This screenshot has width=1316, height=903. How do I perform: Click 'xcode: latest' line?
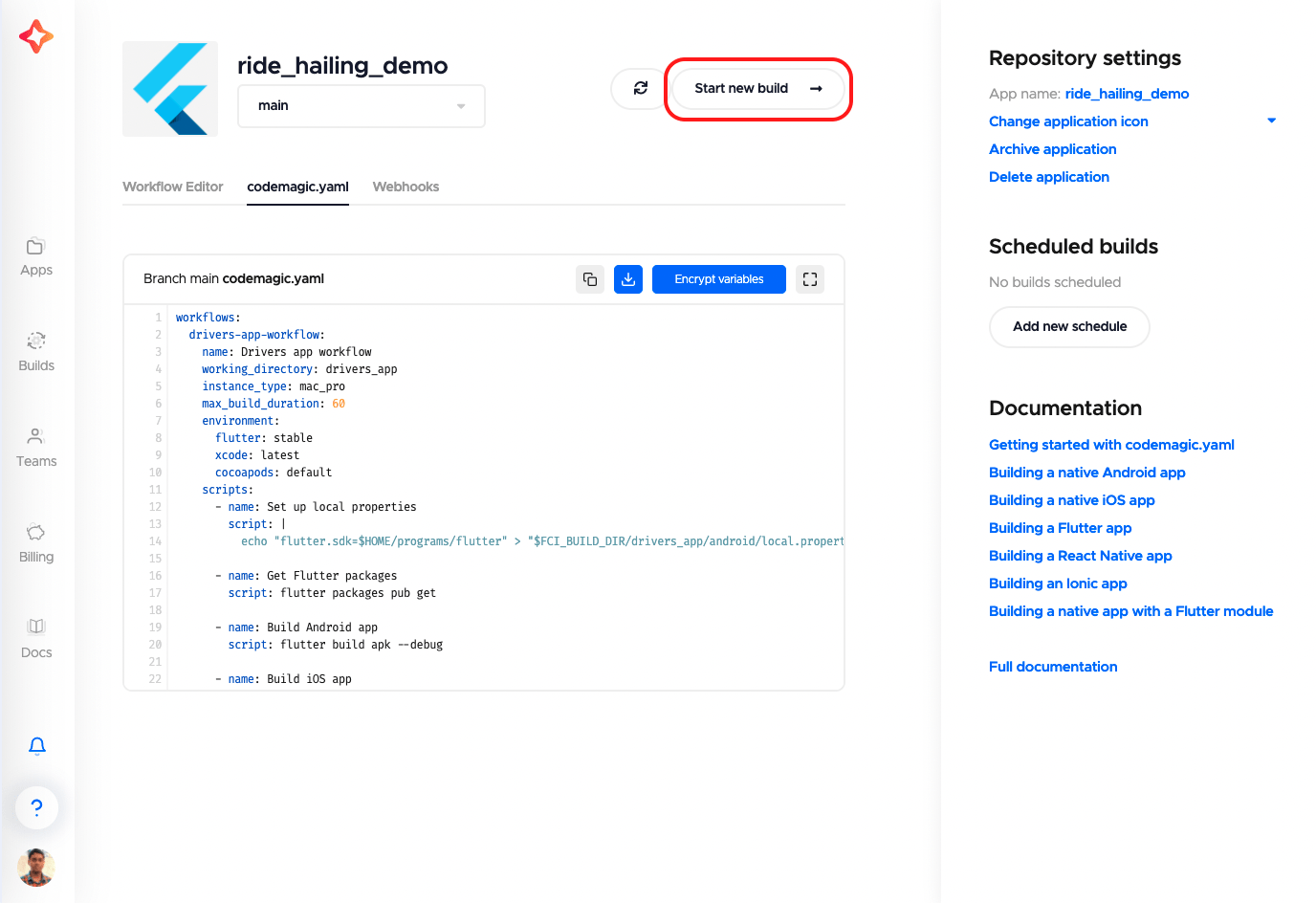coord(257,455)
